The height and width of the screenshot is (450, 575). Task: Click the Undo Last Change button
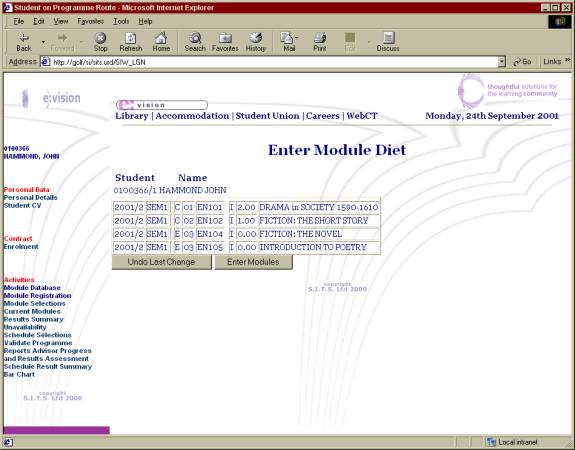161,262
